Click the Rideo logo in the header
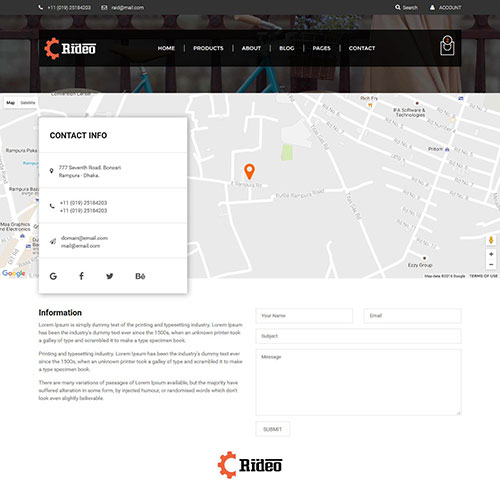 coord(70,48)
